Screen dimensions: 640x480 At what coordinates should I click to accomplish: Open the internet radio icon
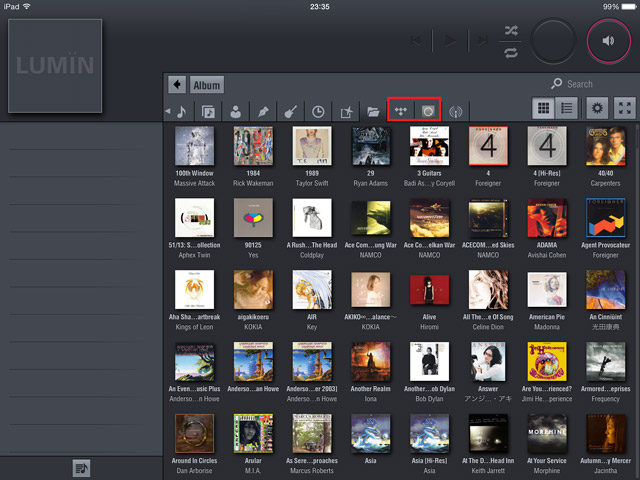[456, 111]
